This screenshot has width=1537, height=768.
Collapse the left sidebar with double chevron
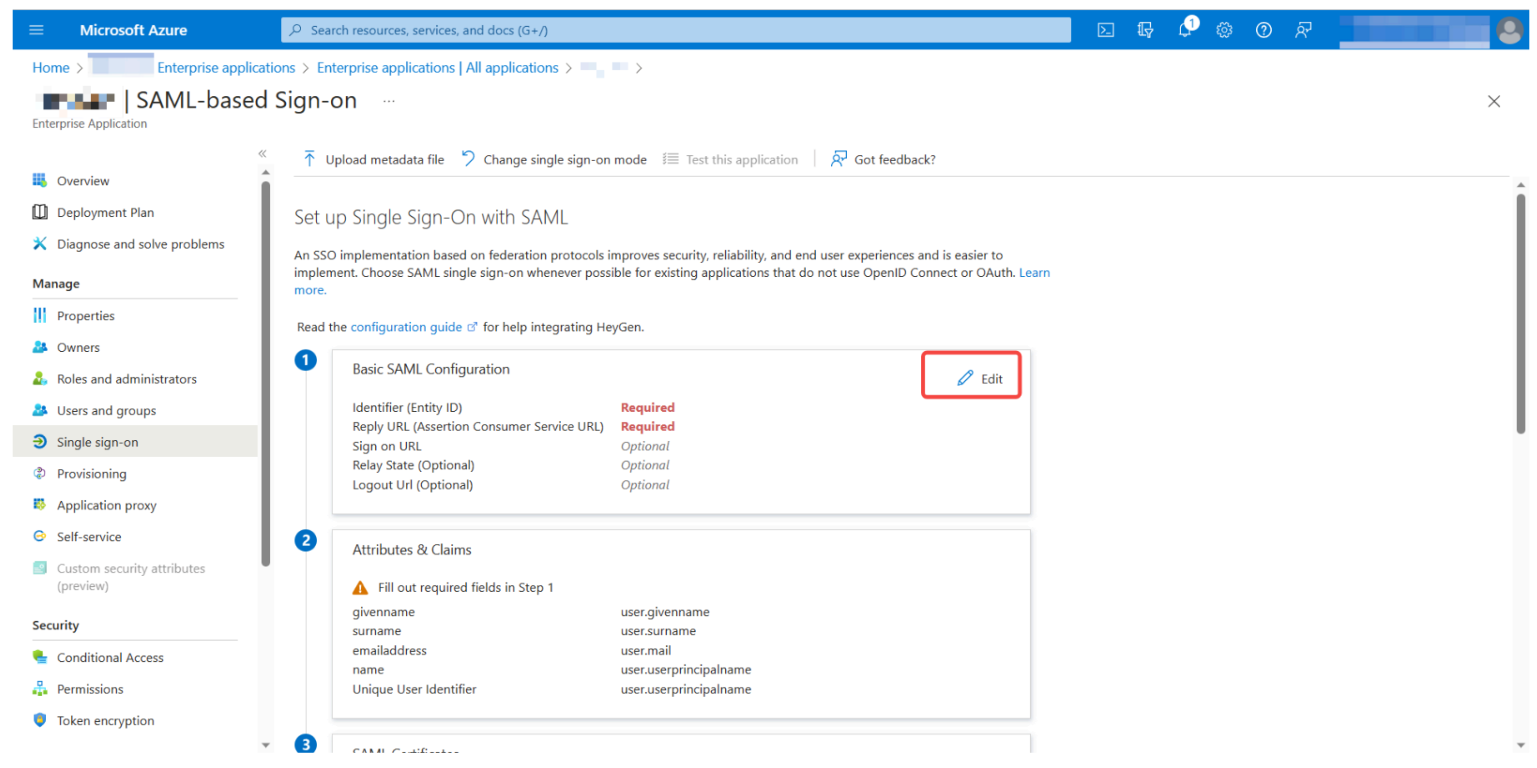click(262, 153)
